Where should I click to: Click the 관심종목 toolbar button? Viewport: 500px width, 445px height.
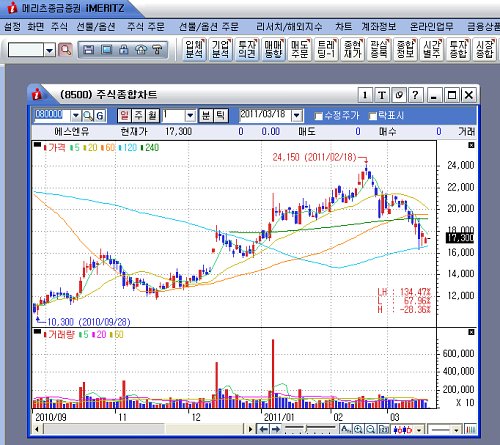coord(379,49)
